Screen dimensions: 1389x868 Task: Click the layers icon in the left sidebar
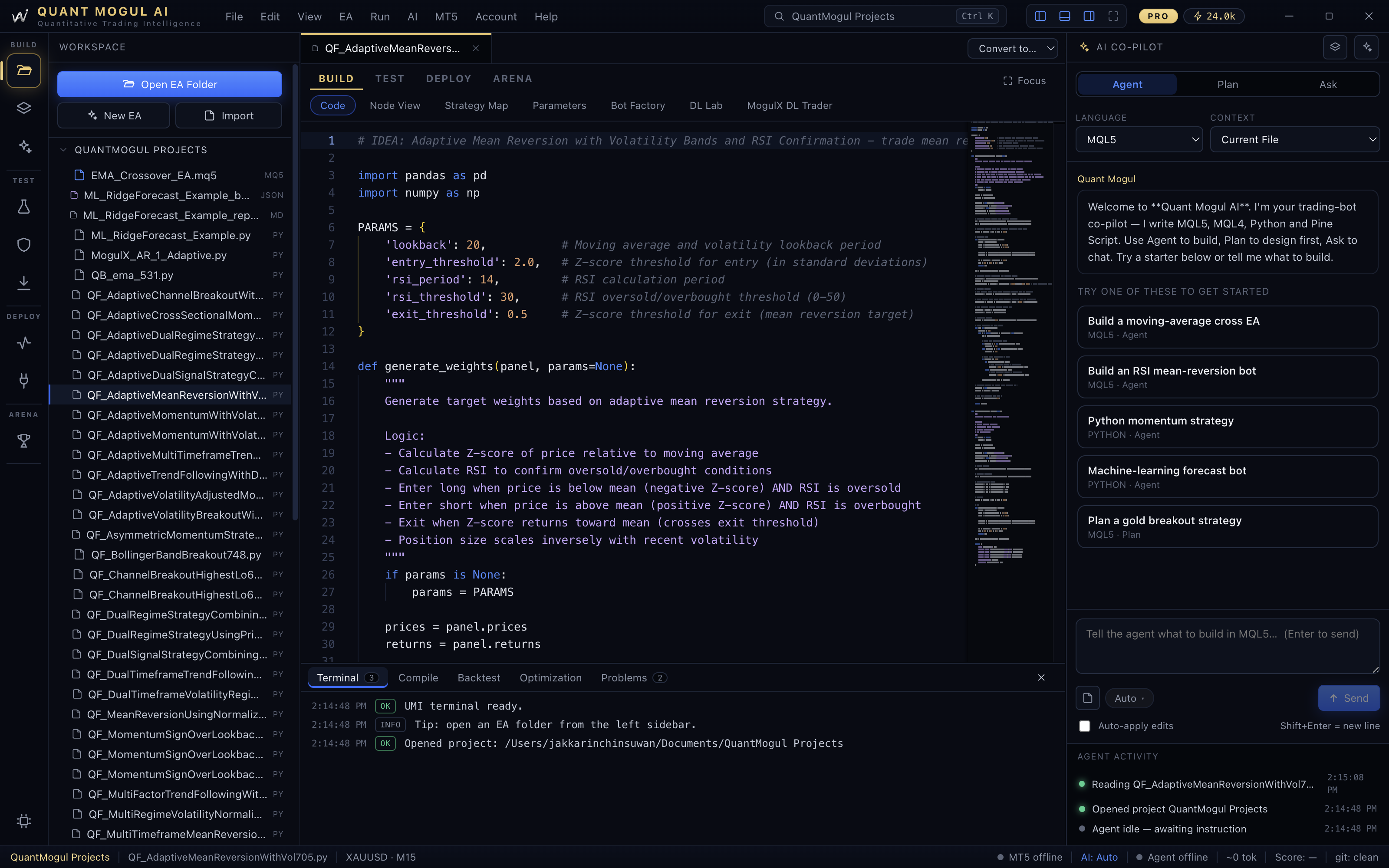pyautogui.click(x=23, y=108)
